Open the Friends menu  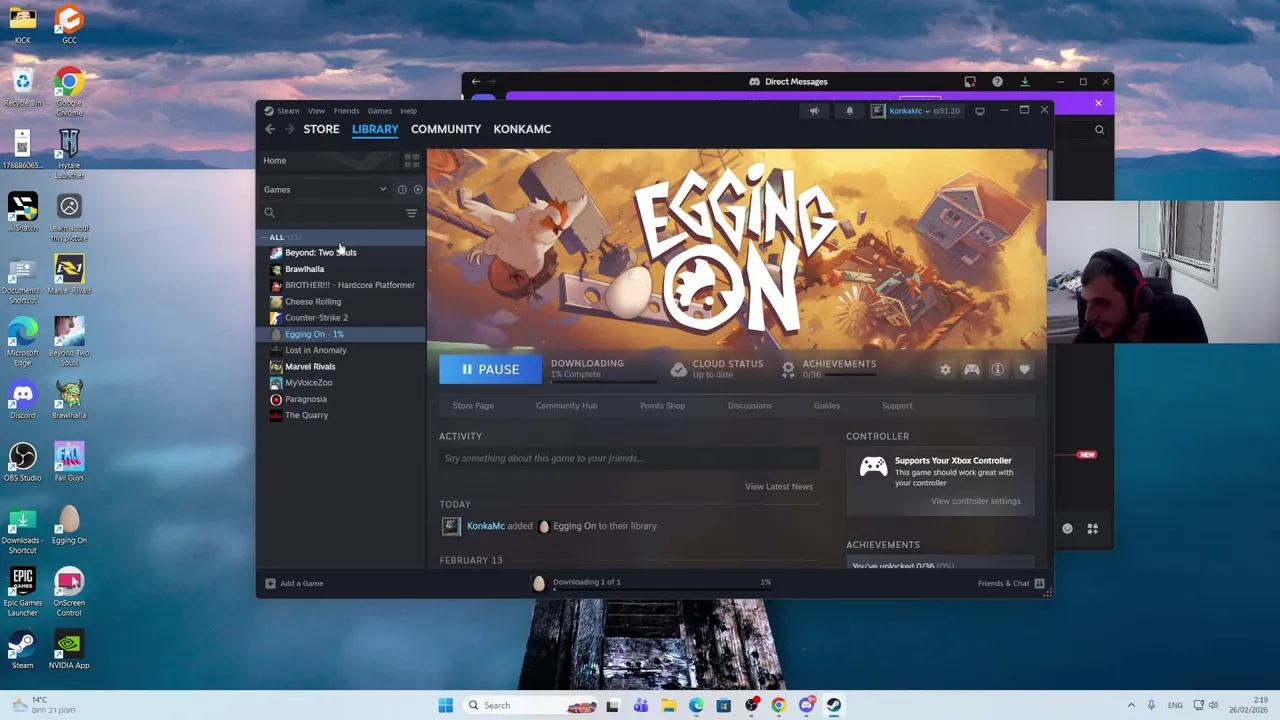pyautogui.click(x=346, y=111)
